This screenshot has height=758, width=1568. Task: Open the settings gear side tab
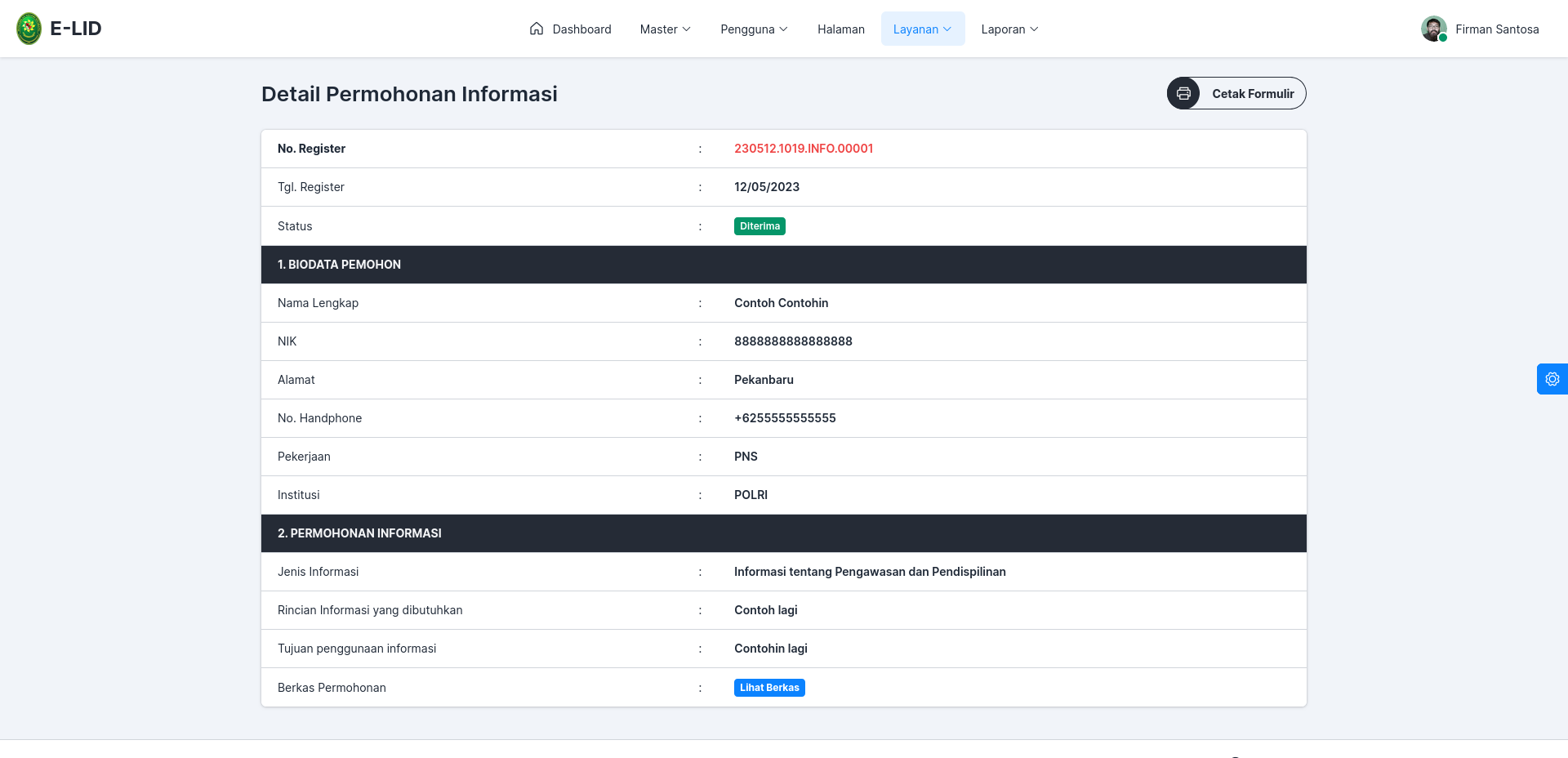point(1552,379)
